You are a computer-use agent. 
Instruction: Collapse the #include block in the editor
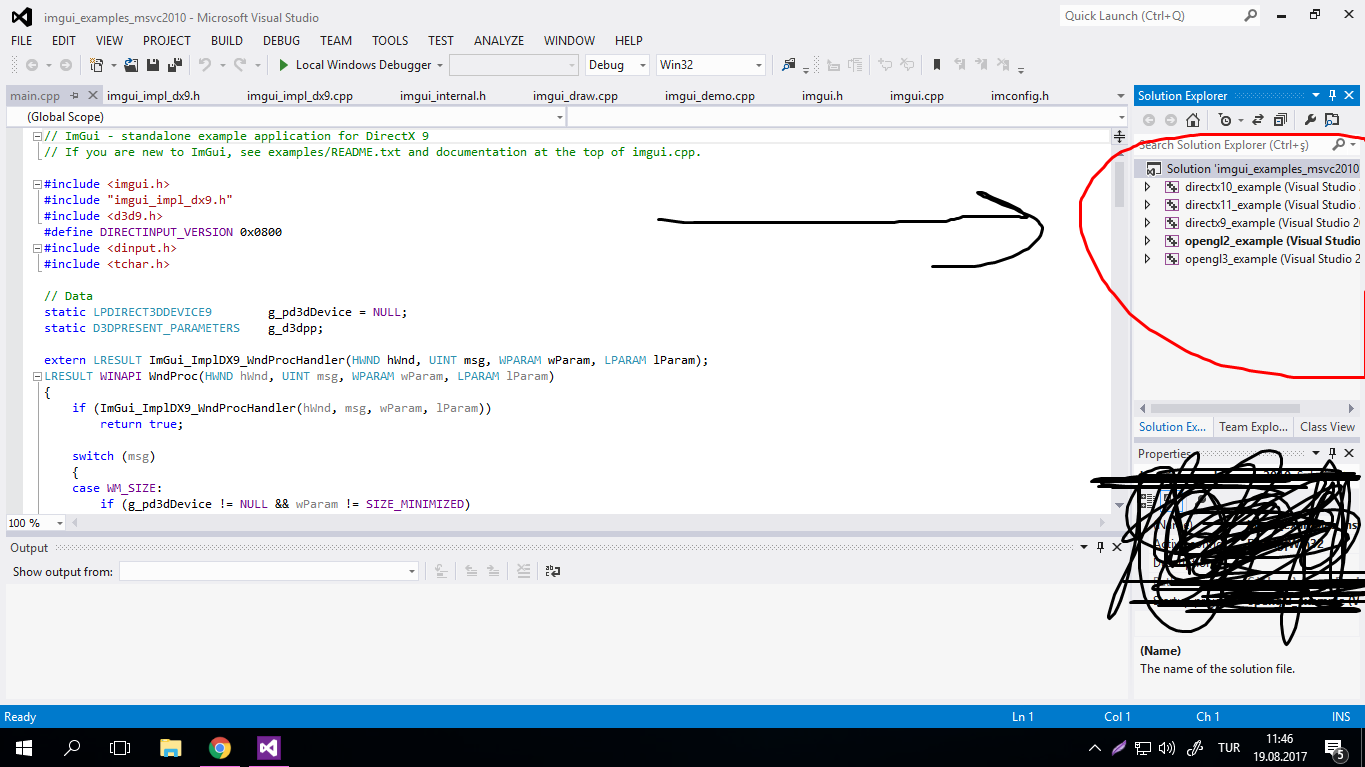coord(37,184)
